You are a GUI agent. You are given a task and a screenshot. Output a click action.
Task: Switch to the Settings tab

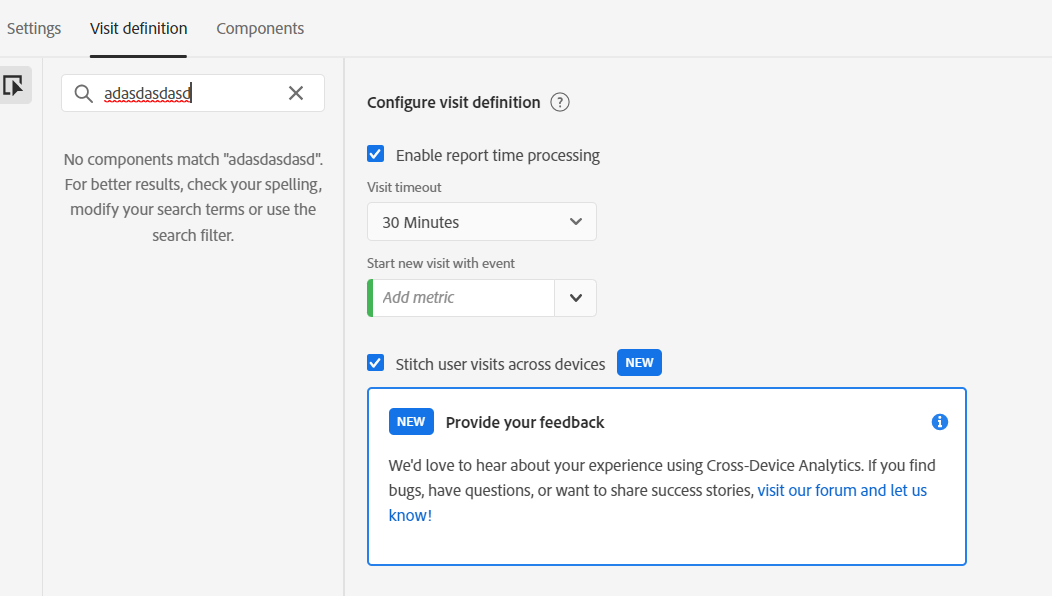point(33,28)
